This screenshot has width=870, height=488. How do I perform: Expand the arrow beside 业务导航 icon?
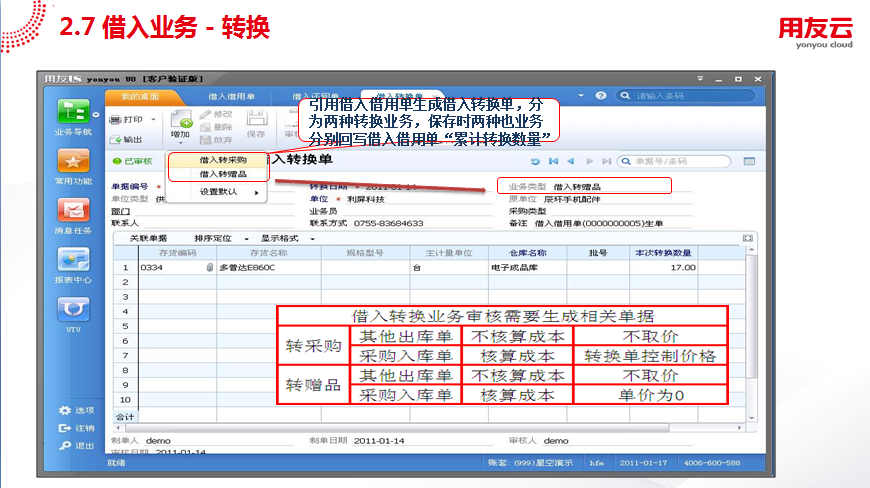click(x=96, y=115)
